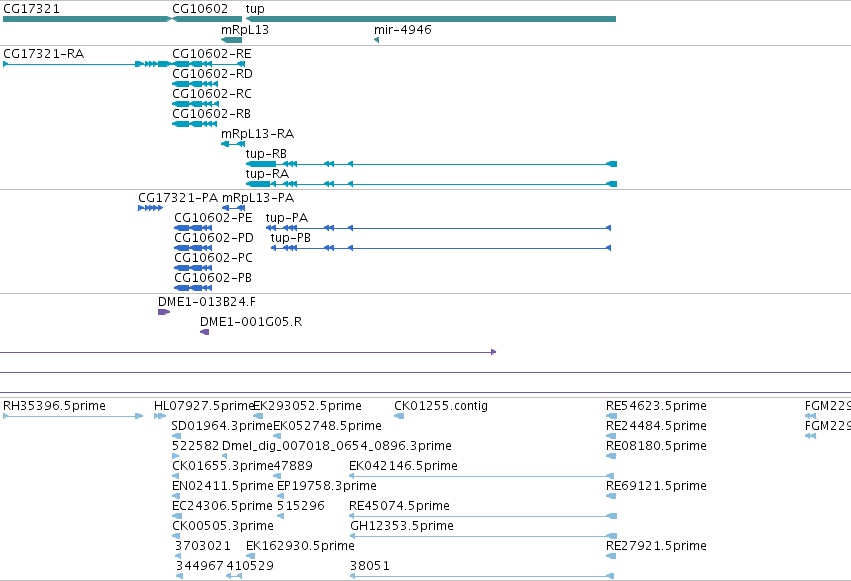Select feature 515296
Image resolution: width=851 pixels, height=581 pixels.
301,506
